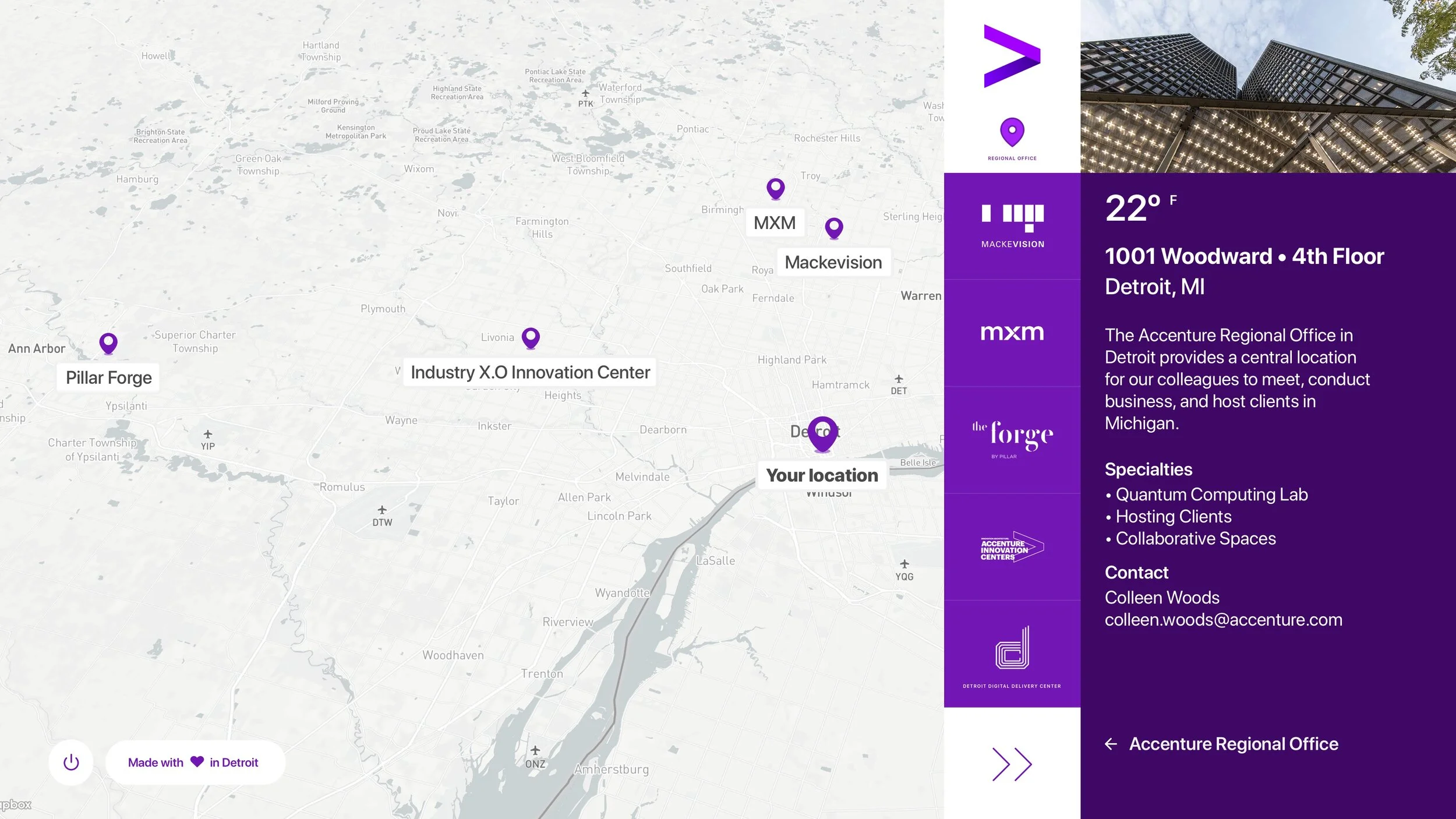Click the MXM map pin
The image size is (1456, 819).
coord(775,188)
